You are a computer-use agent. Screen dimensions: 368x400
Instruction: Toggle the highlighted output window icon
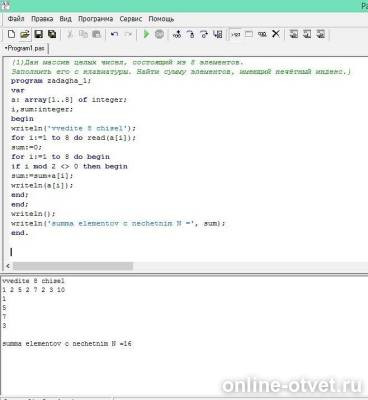click(236, 34)
